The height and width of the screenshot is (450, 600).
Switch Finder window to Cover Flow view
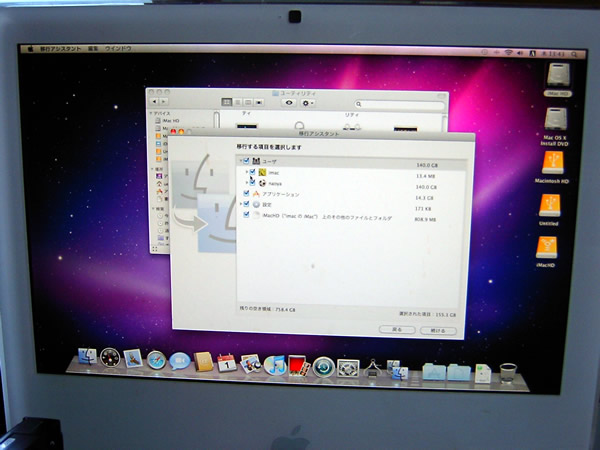click(x=259, y=103)
